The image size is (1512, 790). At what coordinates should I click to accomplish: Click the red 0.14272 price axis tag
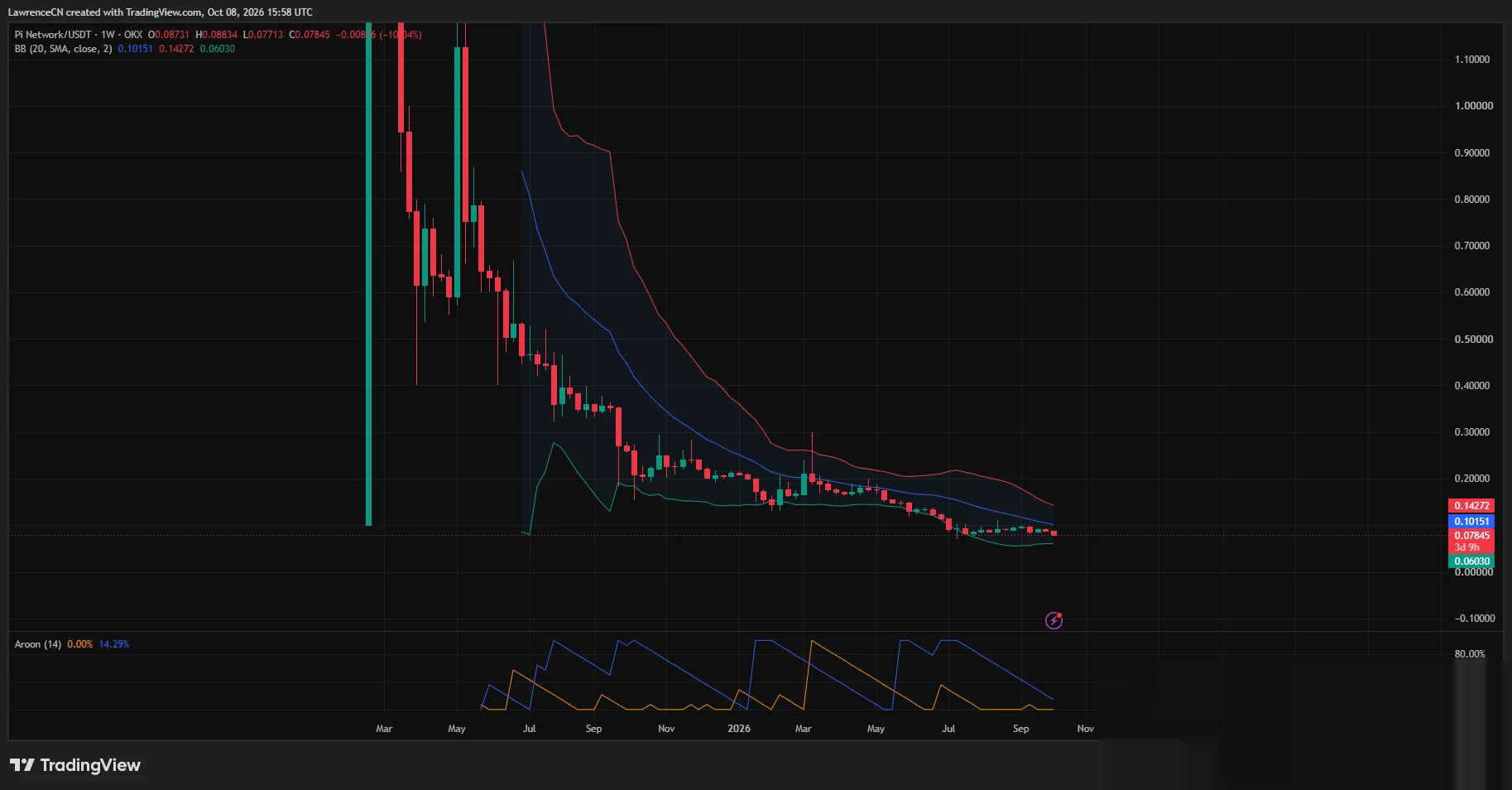pos(1471,506)
